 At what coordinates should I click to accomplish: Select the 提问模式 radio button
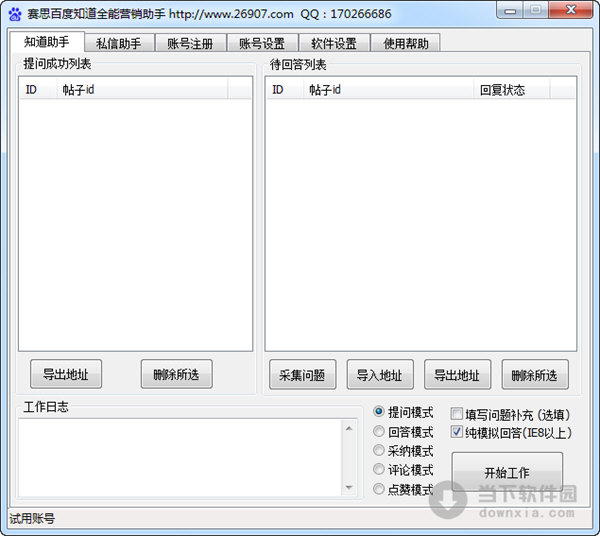[x=403, y=412]
